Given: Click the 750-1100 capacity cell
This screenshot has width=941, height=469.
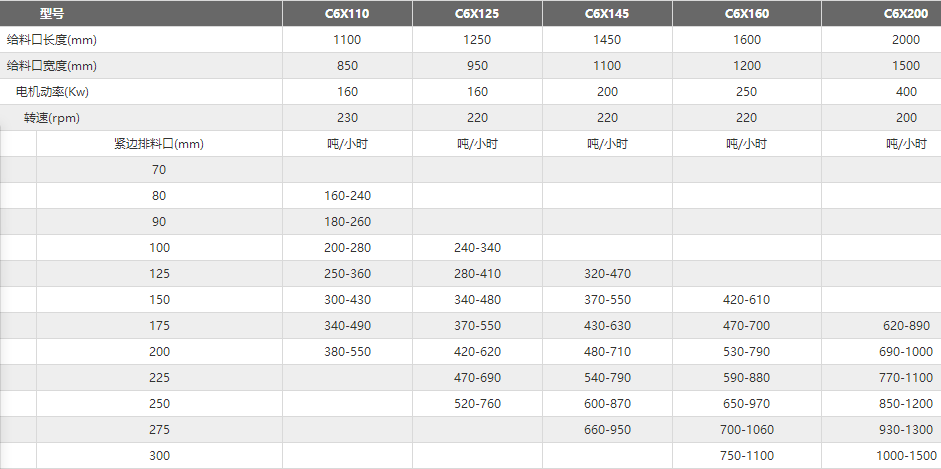Looking at the screenshot, I should click(747, 456).
